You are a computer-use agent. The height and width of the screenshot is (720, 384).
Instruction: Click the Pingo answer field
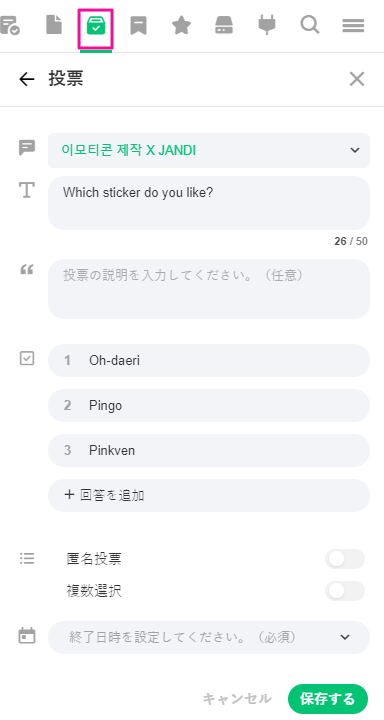coord(209,405)
